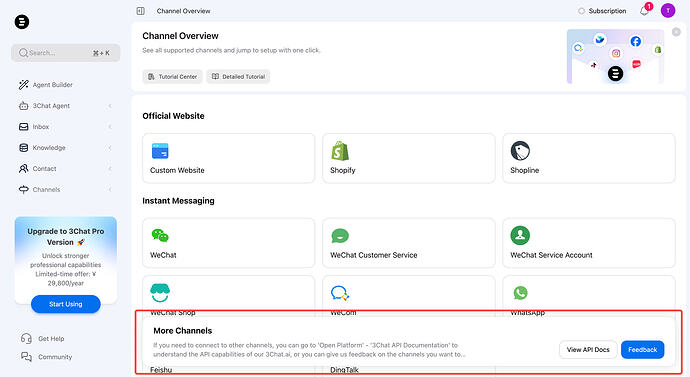Expand the Contact menu chevron

[110, 168]
